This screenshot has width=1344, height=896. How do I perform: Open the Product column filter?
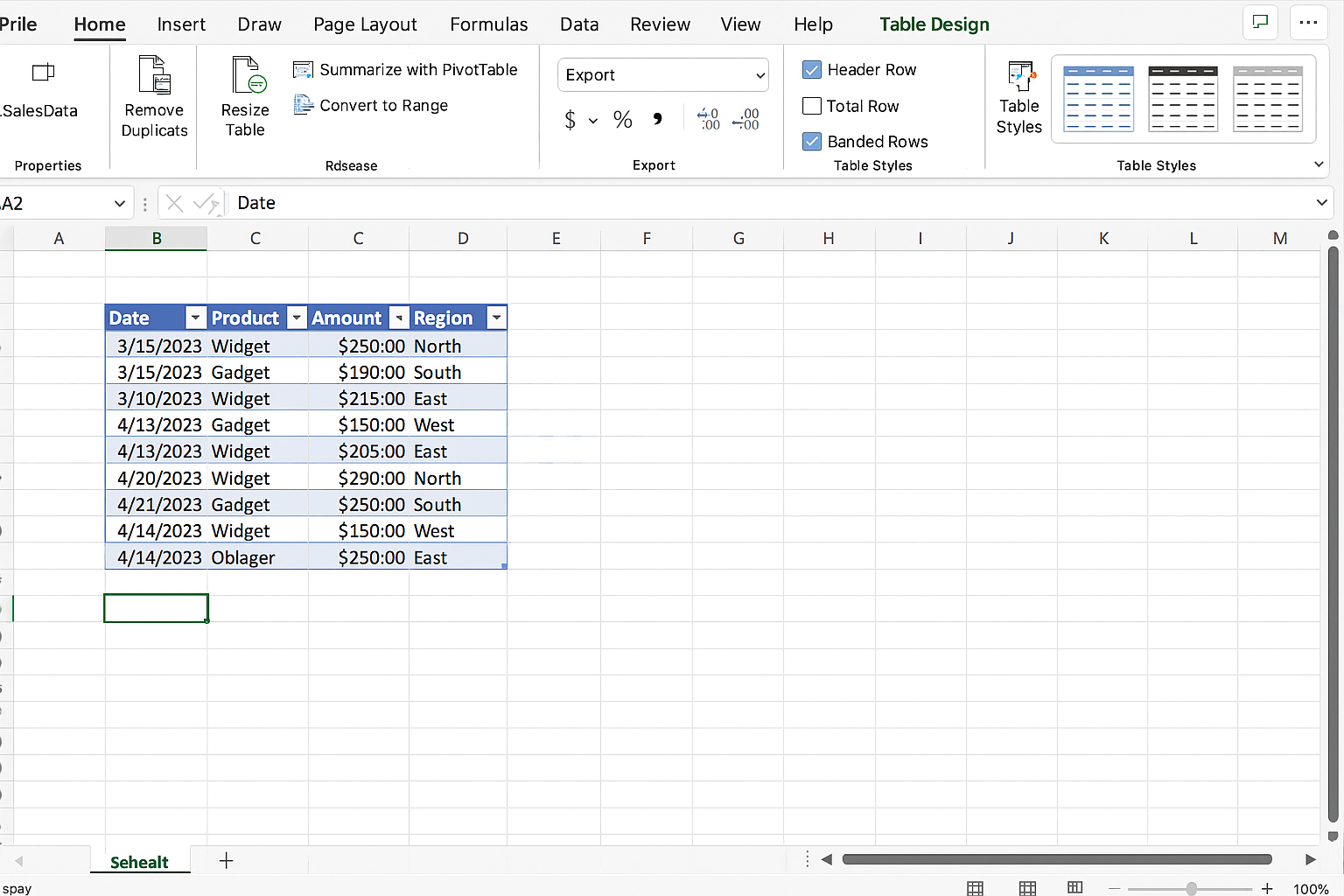[297, 318]
